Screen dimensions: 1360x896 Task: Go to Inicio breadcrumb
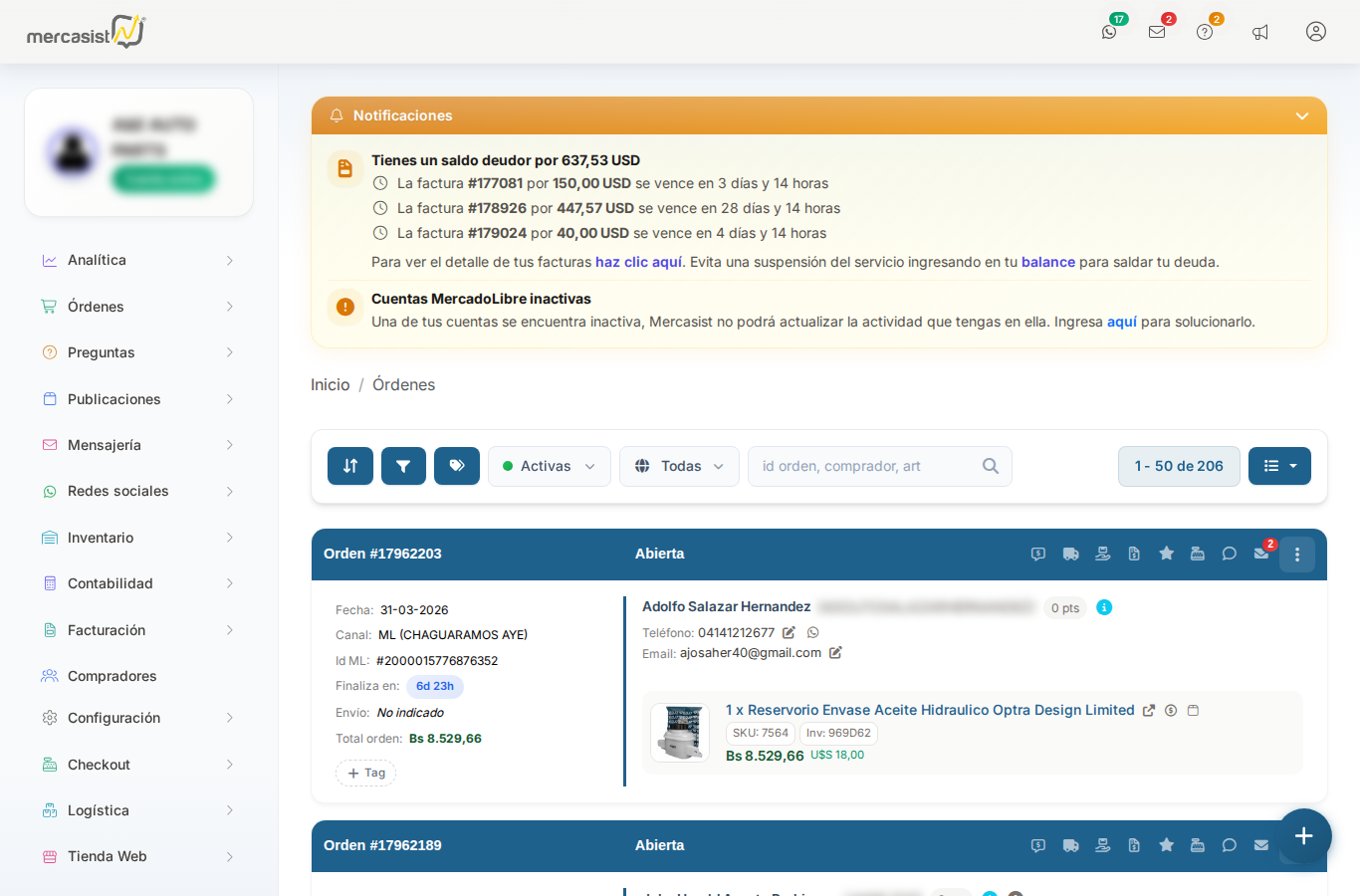(x=331, y=384)
